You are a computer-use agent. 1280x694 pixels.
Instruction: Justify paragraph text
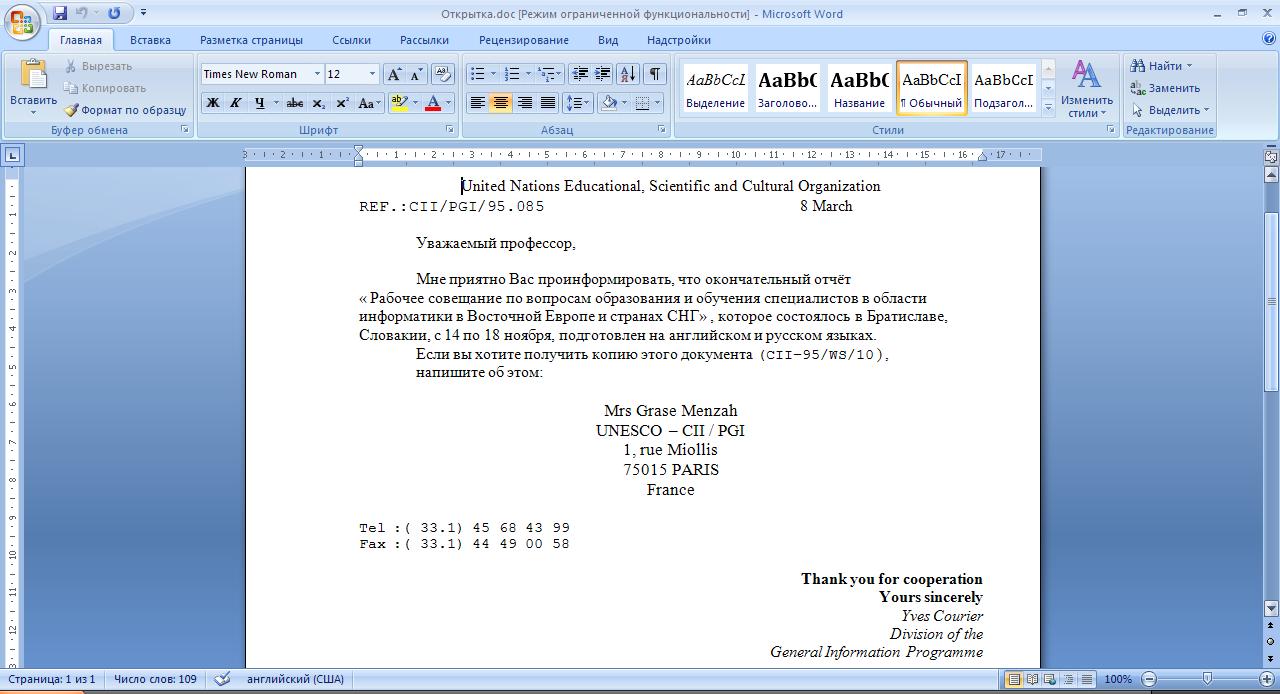click(547, 103)
